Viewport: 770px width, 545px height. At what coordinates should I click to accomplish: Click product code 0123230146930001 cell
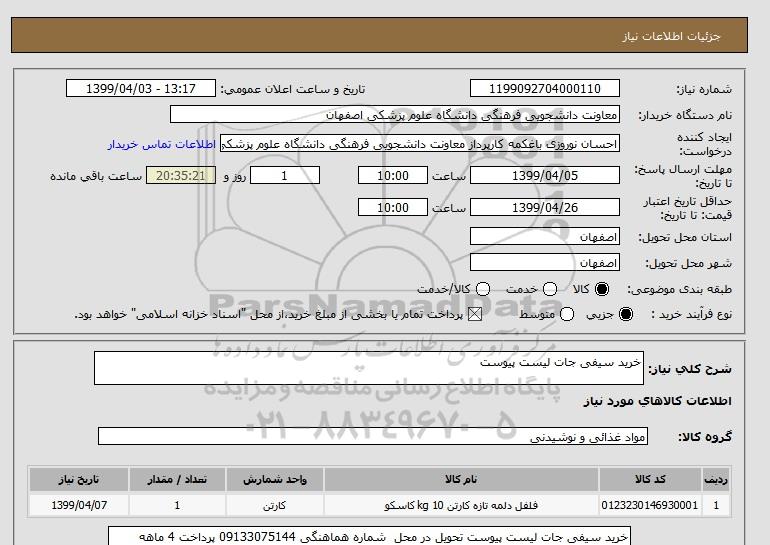click(x=650, y=505)
